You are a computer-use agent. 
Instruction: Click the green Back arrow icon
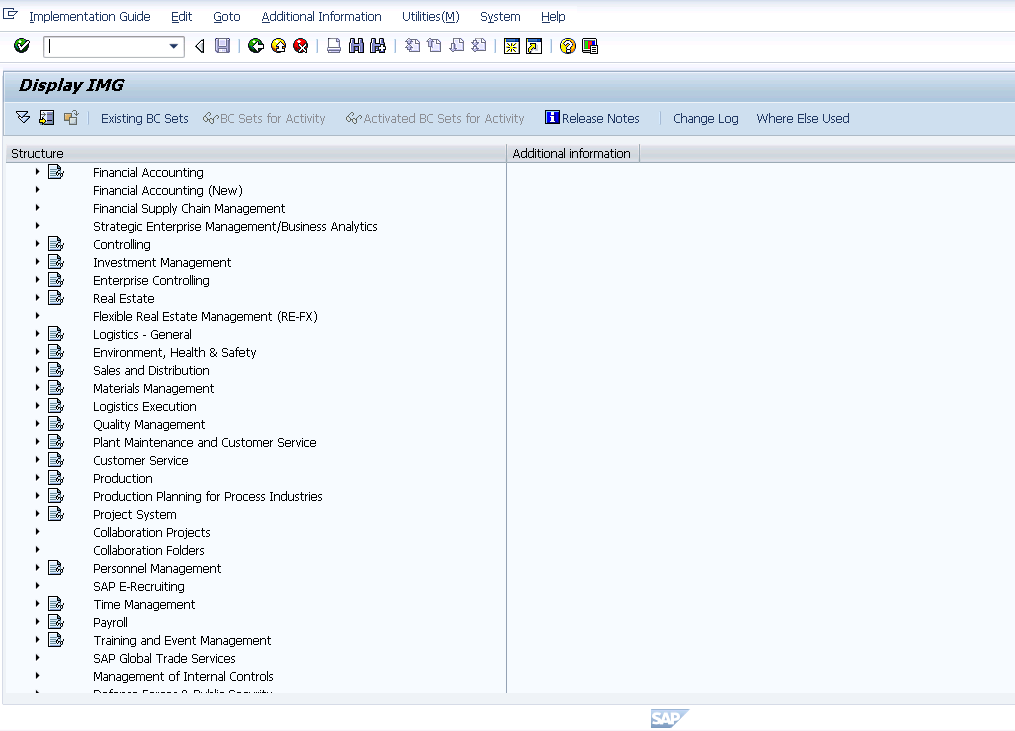[x=256, y=46]
